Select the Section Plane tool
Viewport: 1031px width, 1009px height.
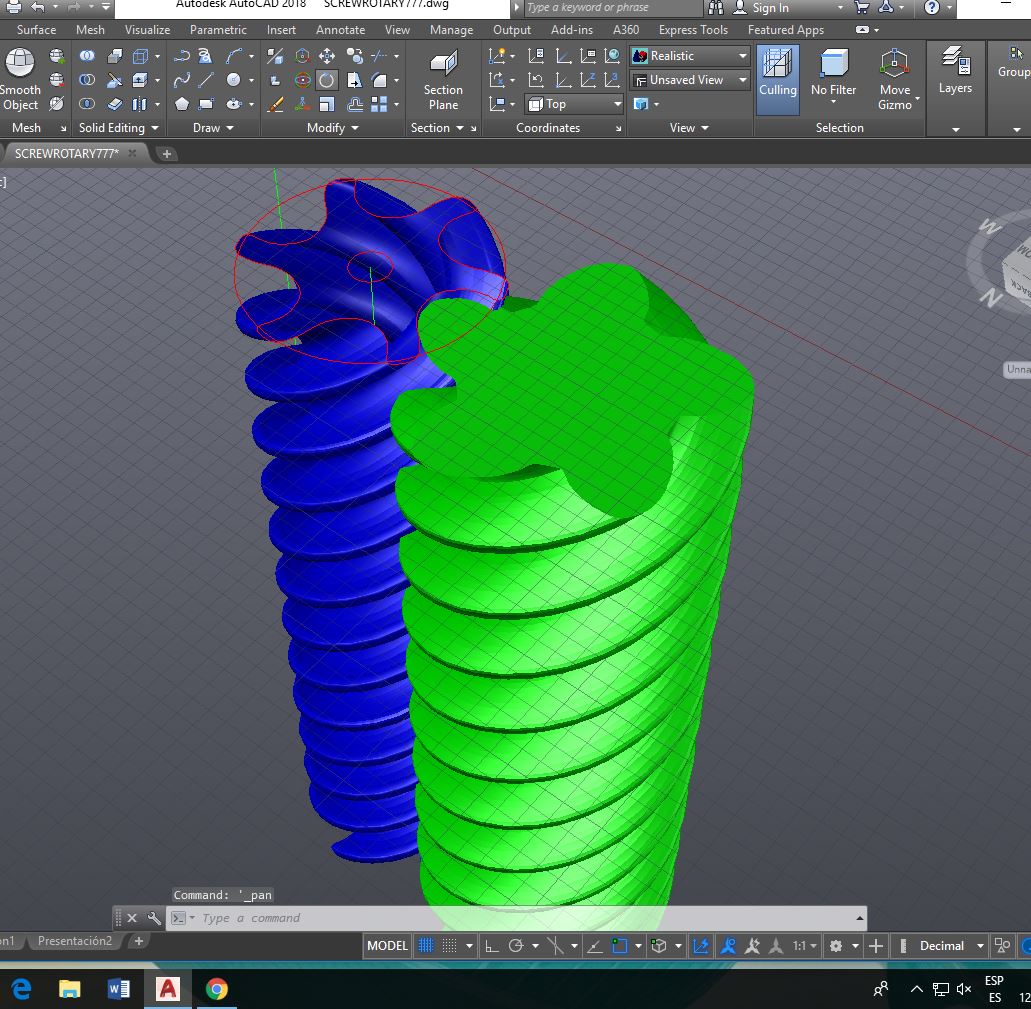pos(443,80)
